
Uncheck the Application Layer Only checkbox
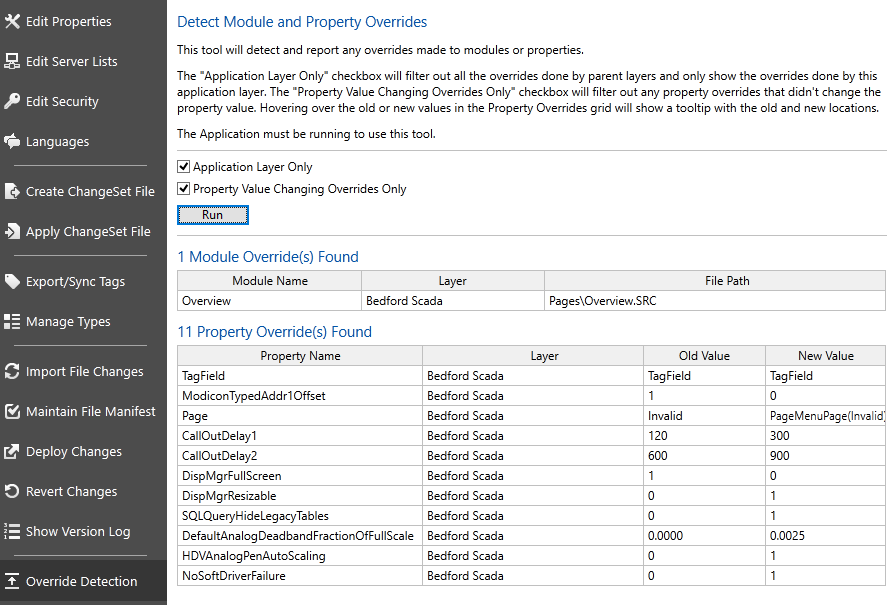tap(184, 166)
